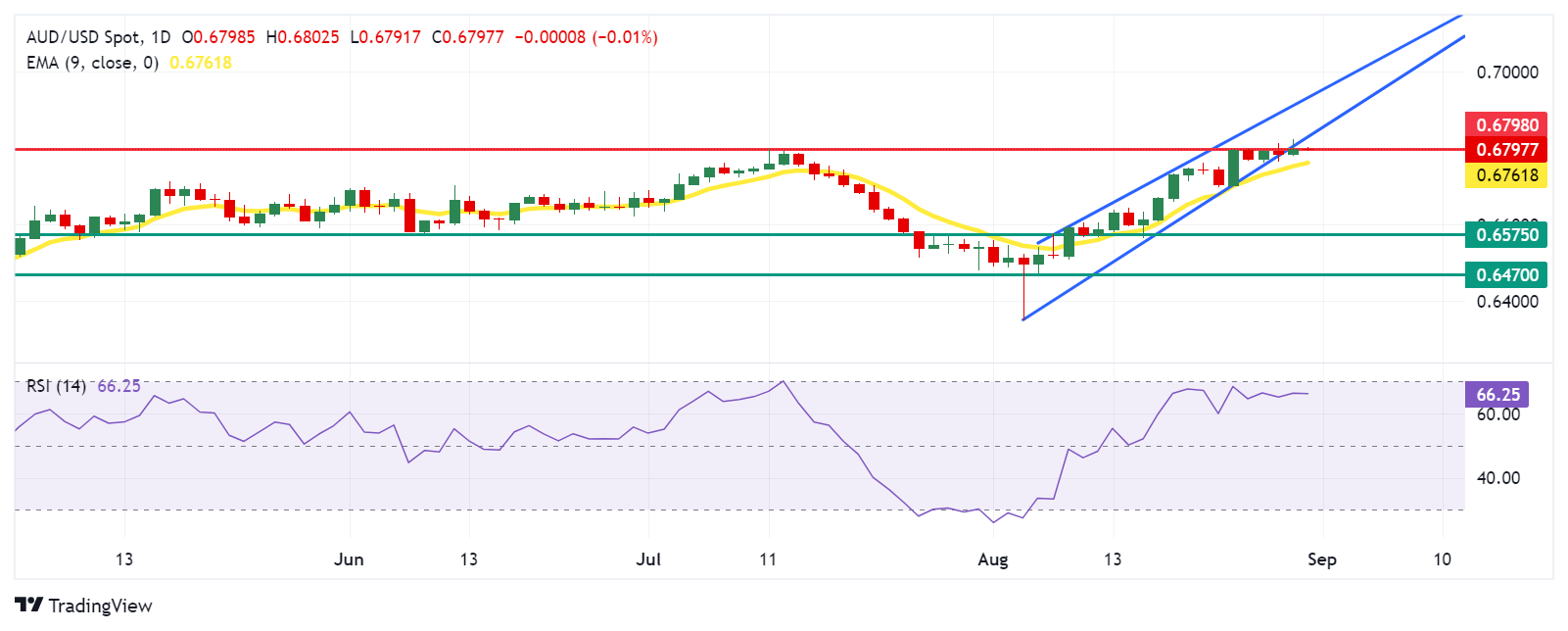Click the purple 66.25 RSI value tag
The width and height of the screenshot is (1568, 631).
(1497, 395)
